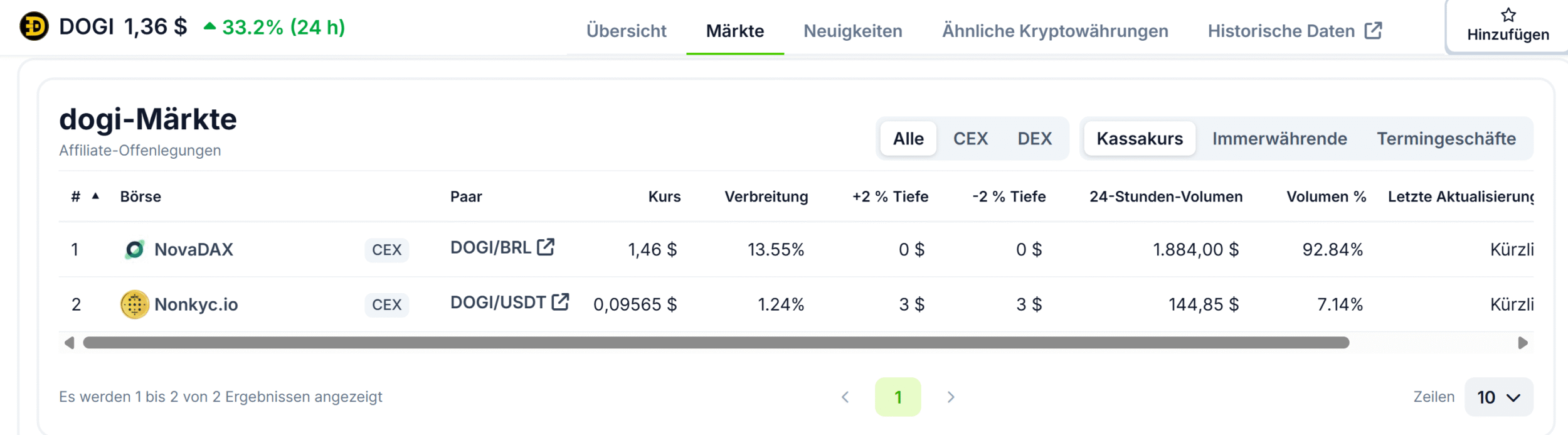Click the sort arrow beside the # column
The image size is (1568, 435).
pos(96,196)
